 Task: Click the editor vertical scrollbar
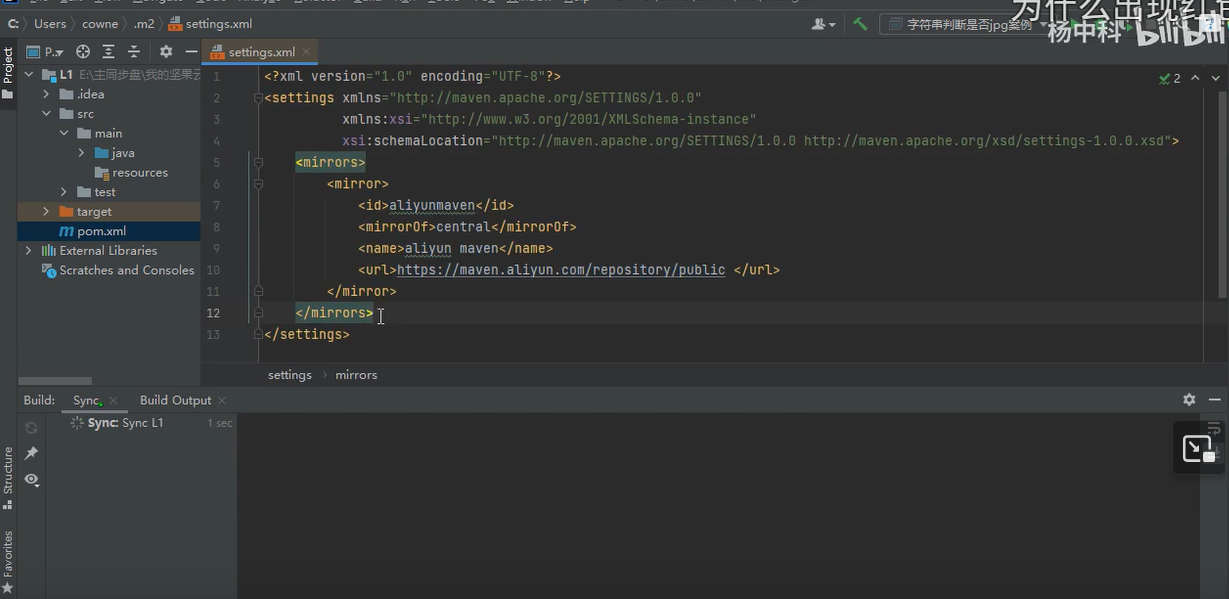click(1223, 195)
